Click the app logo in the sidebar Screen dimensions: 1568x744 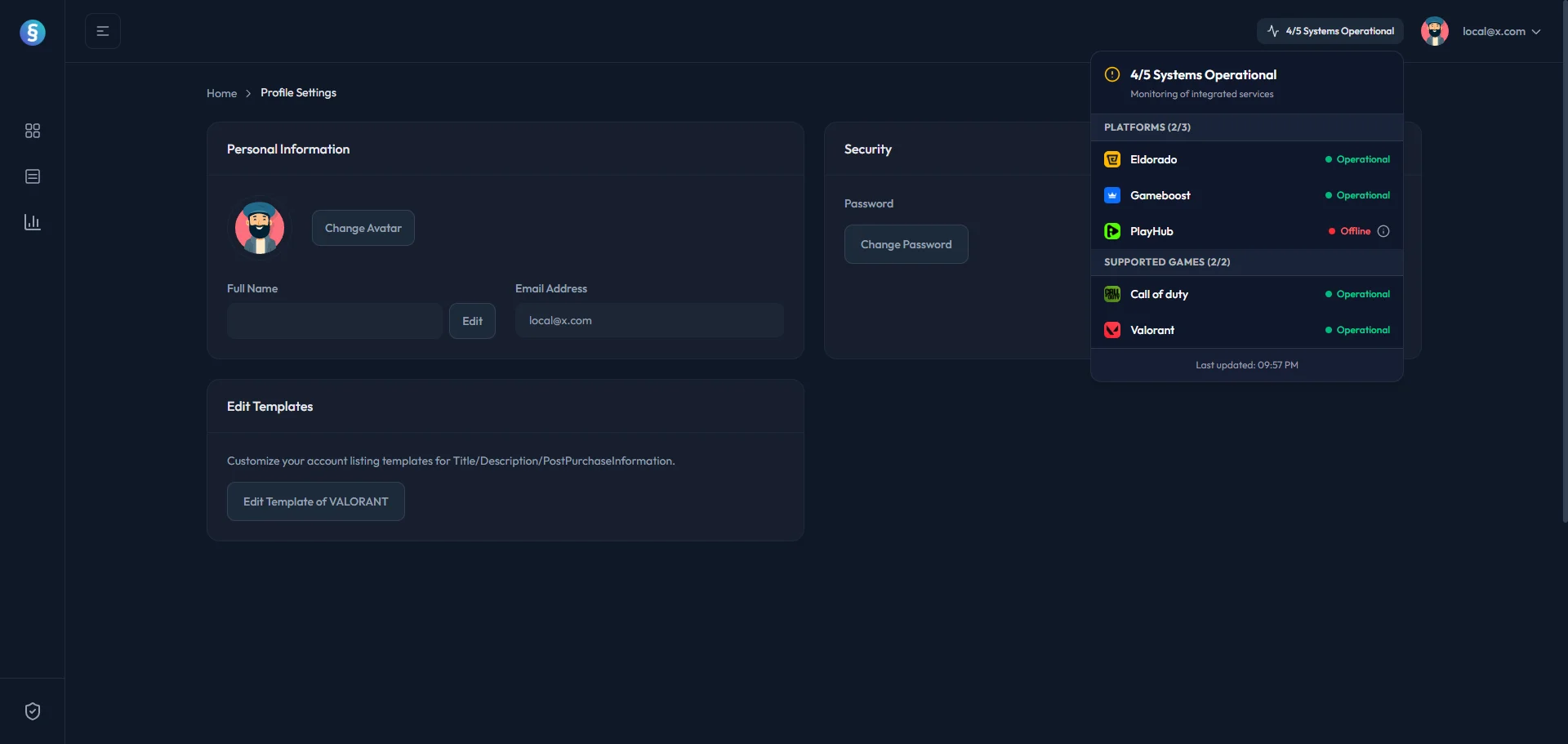point(33,33)
